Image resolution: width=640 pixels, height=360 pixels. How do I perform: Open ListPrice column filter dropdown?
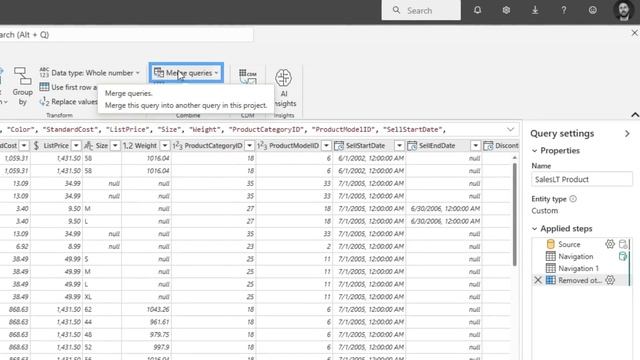click(76, 145)
